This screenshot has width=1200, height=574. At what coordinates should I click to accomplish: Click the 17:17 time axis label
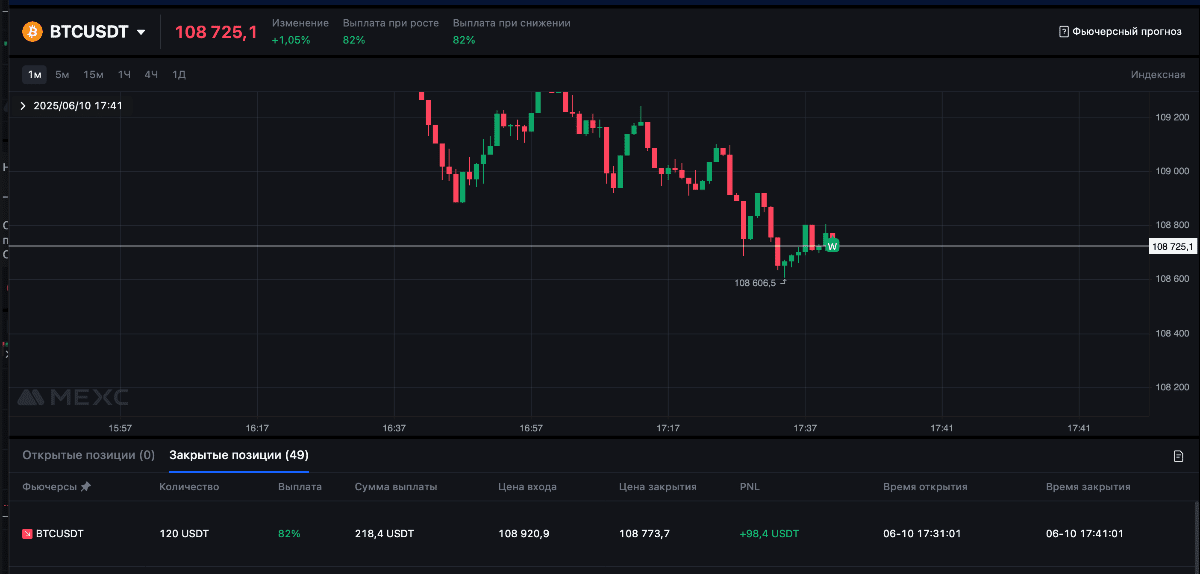(x=668, y=428)
